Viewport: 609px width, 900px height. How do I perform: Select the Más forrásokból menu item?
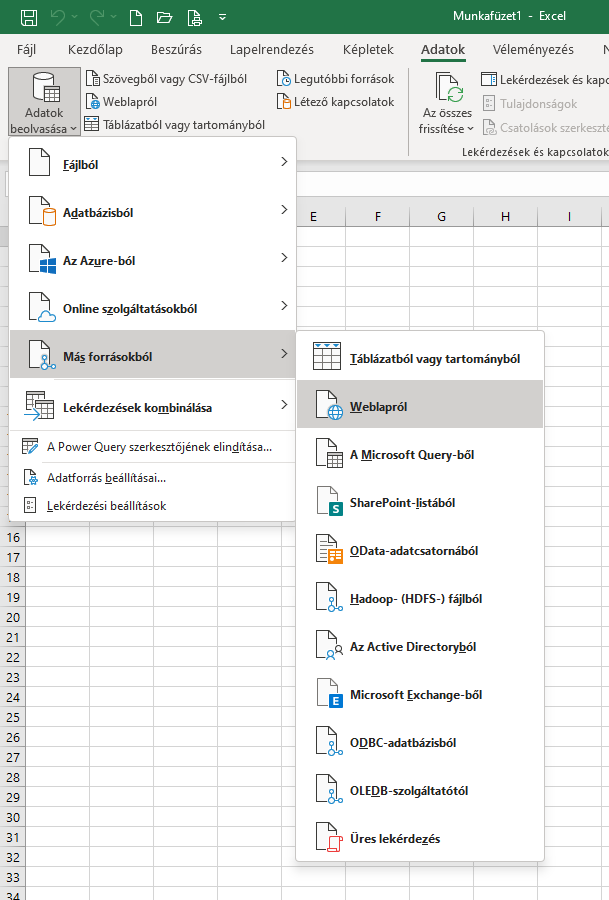[x=153, y=356]
